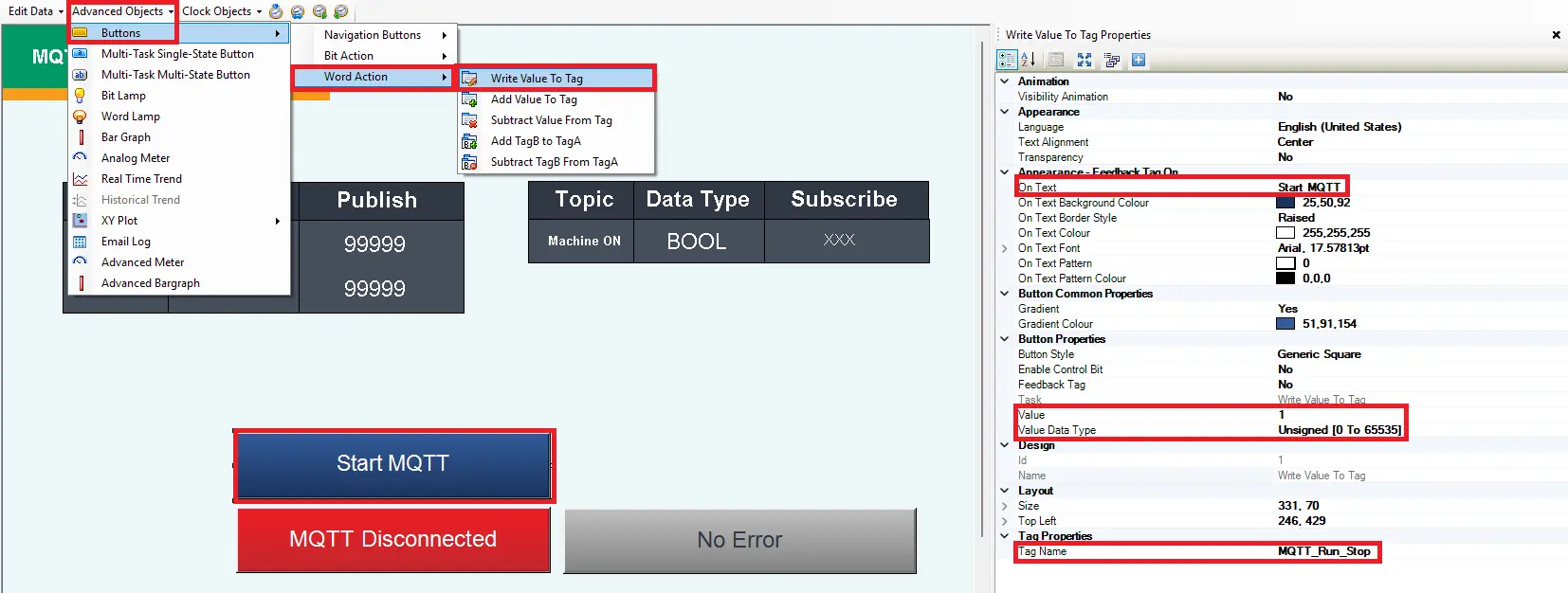The image size is (1568, 593).
Task: Click the first clock icon beside Clock Objects
Action: [276, 11]
